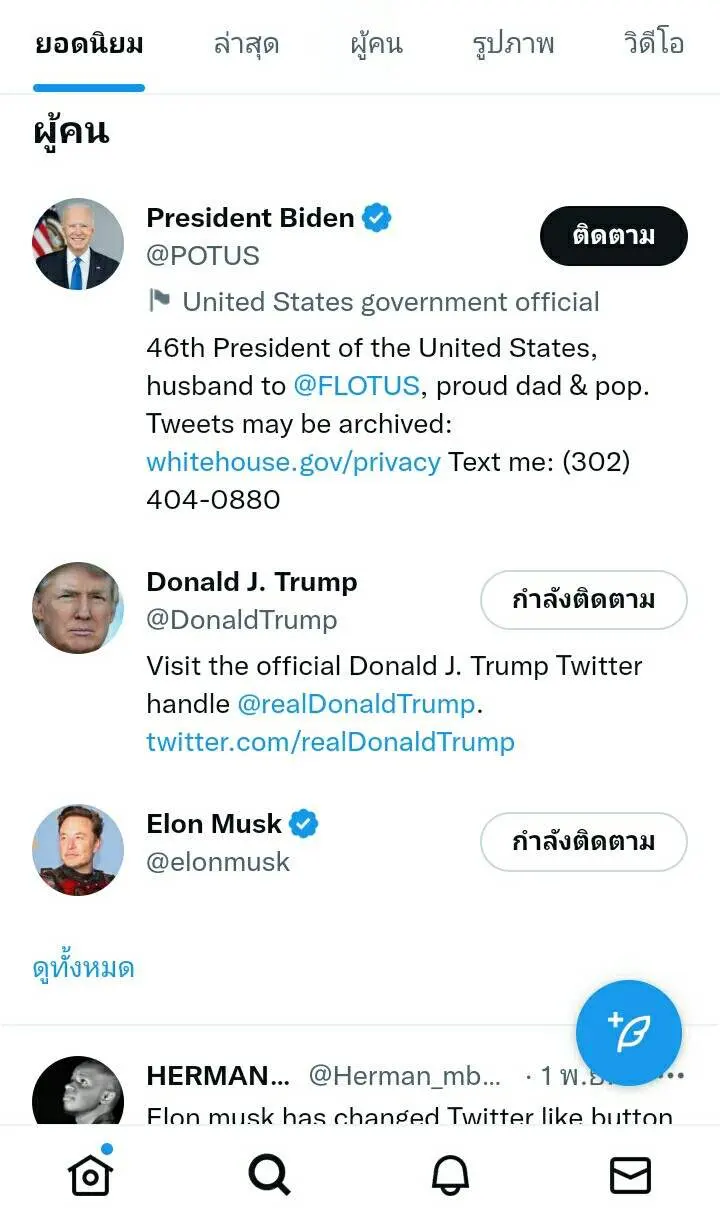Screen dimensions: 720x1224
Task: Toggle following for Elon Musk
Action: point(583,842)
